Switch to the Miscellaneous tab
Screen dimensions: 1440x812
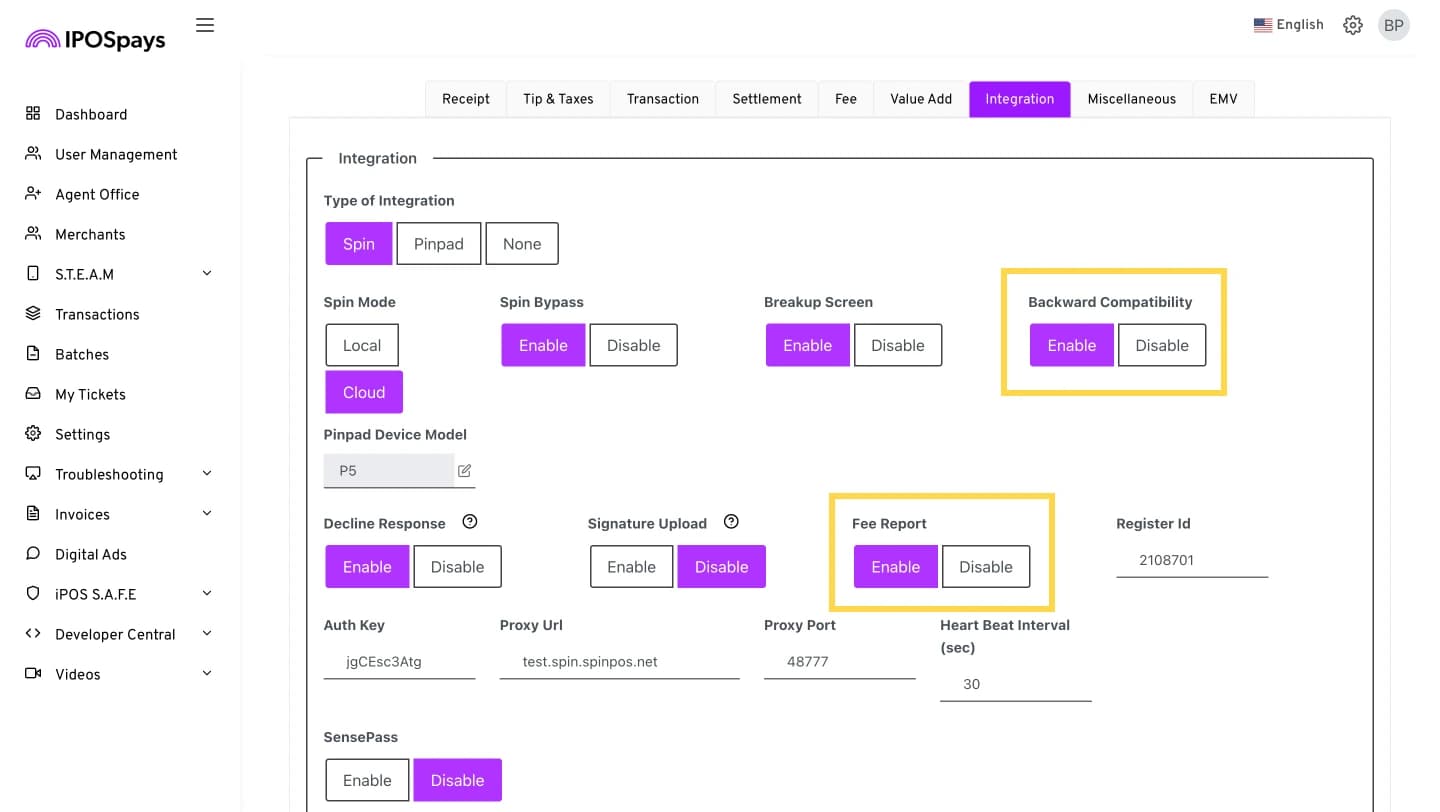point(1132,99)
